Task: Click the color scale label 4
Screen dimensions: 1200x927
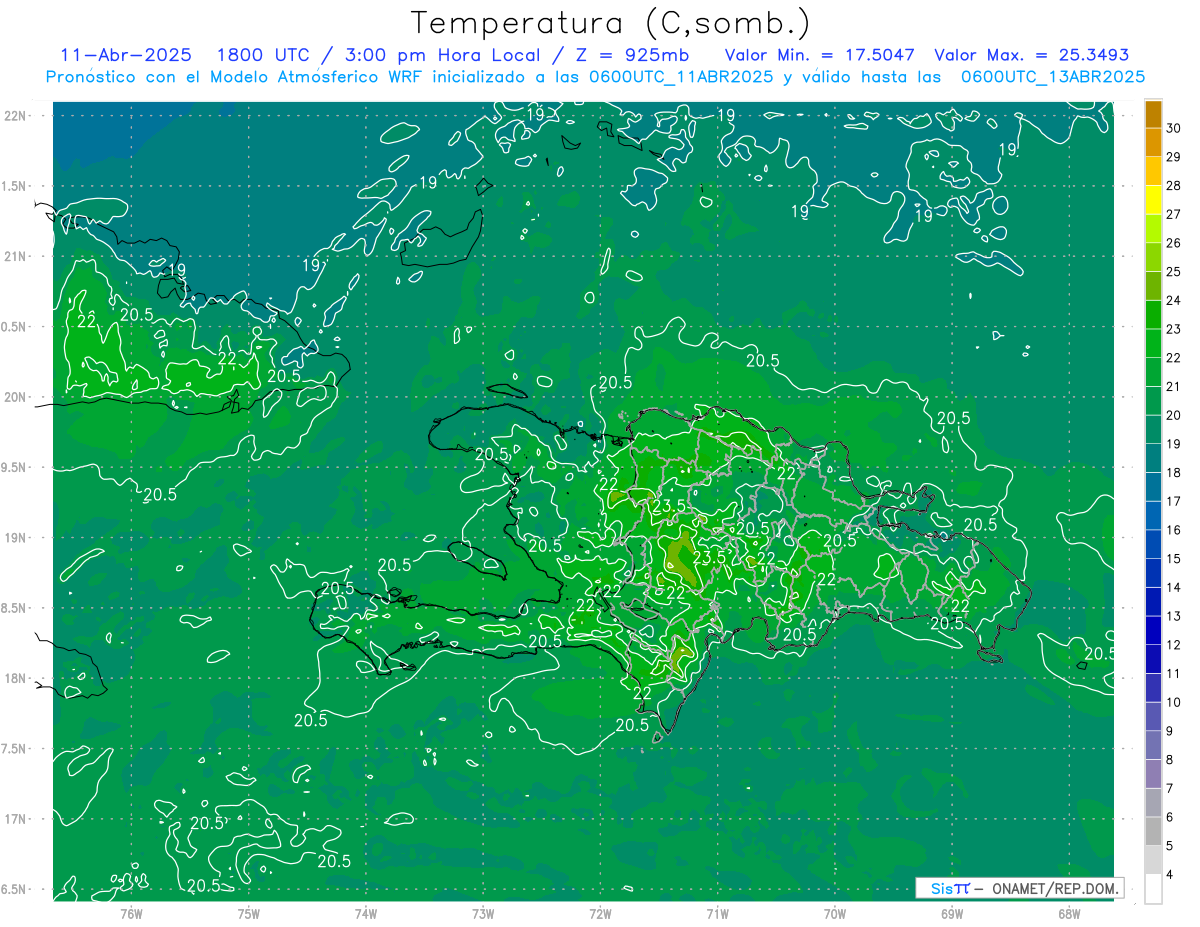Action: 1171,875
